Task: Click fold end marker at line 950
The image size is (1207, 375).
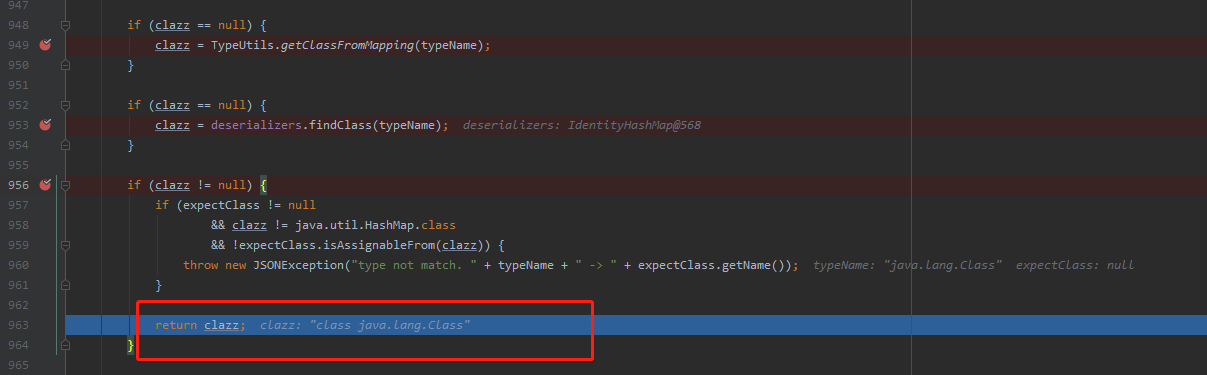Action: click(x=66, y=65)
